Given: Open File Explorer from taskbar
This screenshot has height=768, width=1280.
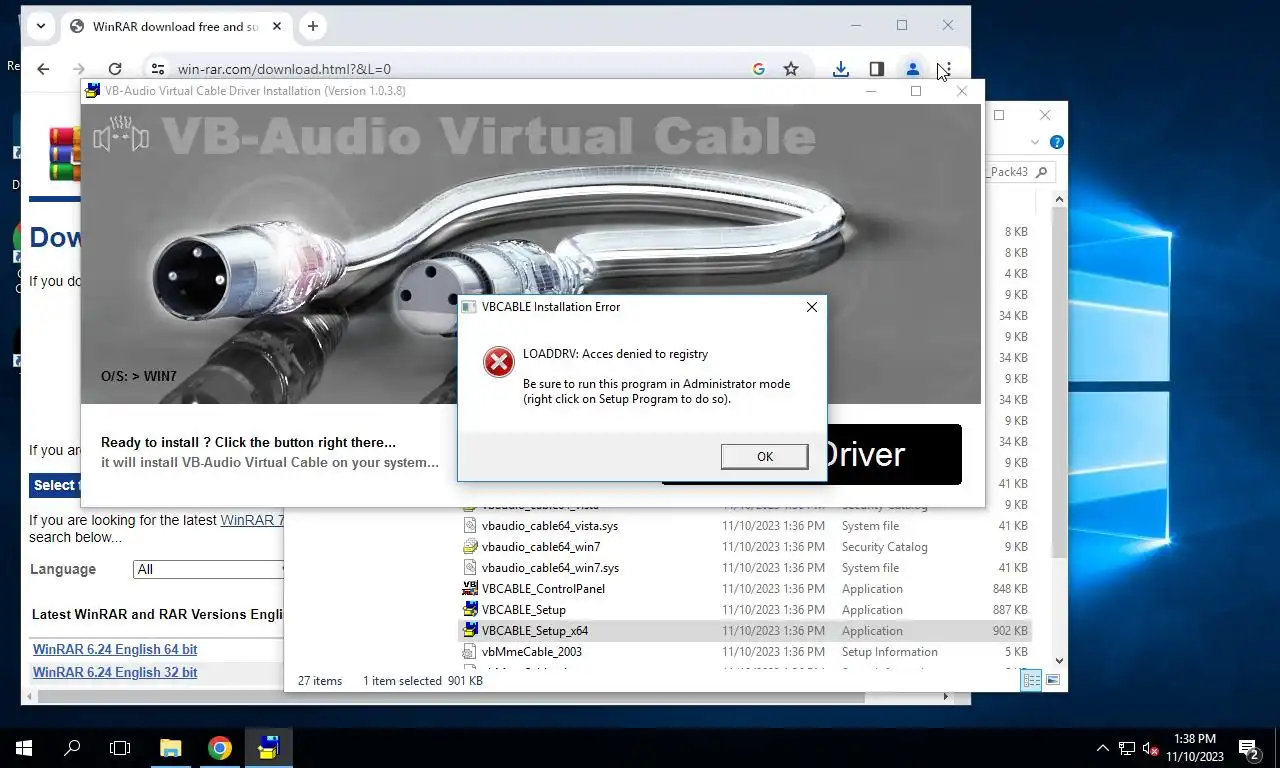Looking at the screenshot, I should click(x=170, y=748).
